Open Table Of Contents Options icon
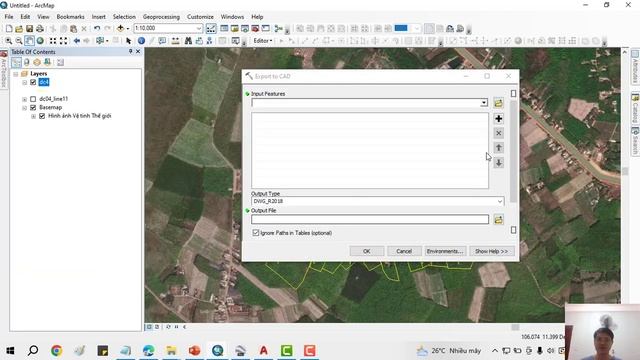 tap(60, 62)
